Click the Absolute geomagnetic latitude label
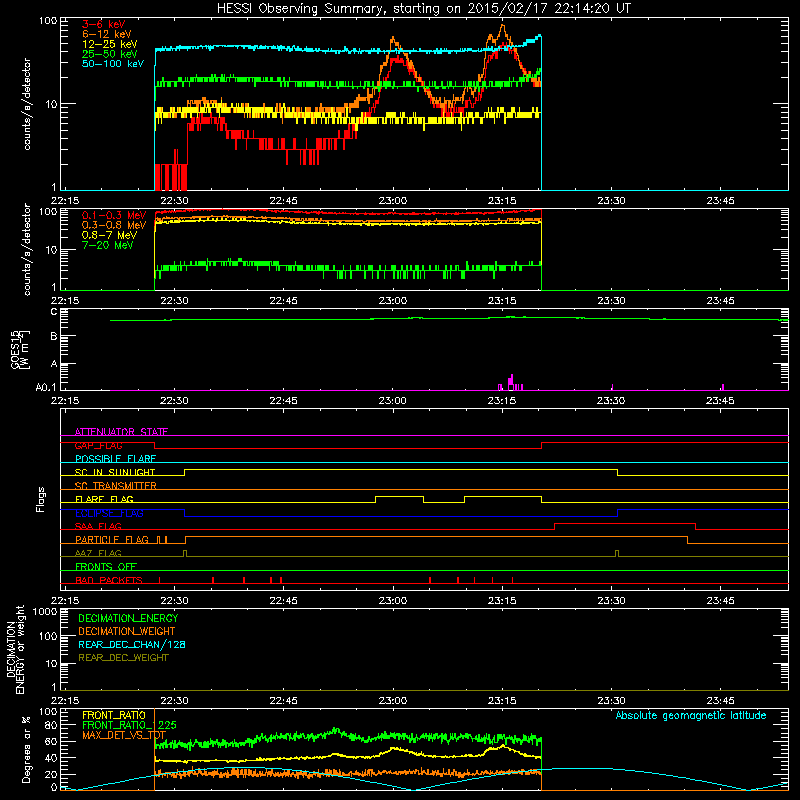The width and height of the screenshot is (800, 800). point(691,715)
